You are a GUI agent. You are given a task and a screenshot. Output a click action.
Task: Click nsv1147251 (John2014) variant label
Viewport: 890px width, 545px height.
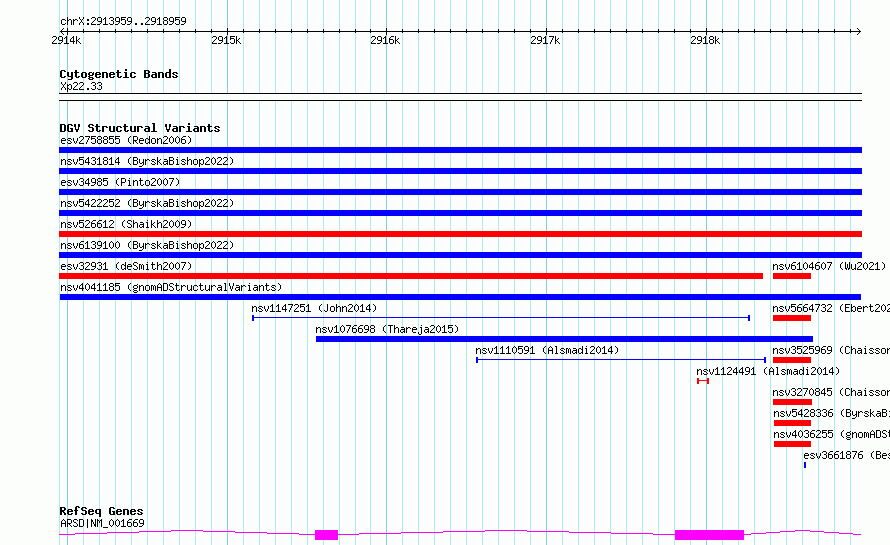314,308
